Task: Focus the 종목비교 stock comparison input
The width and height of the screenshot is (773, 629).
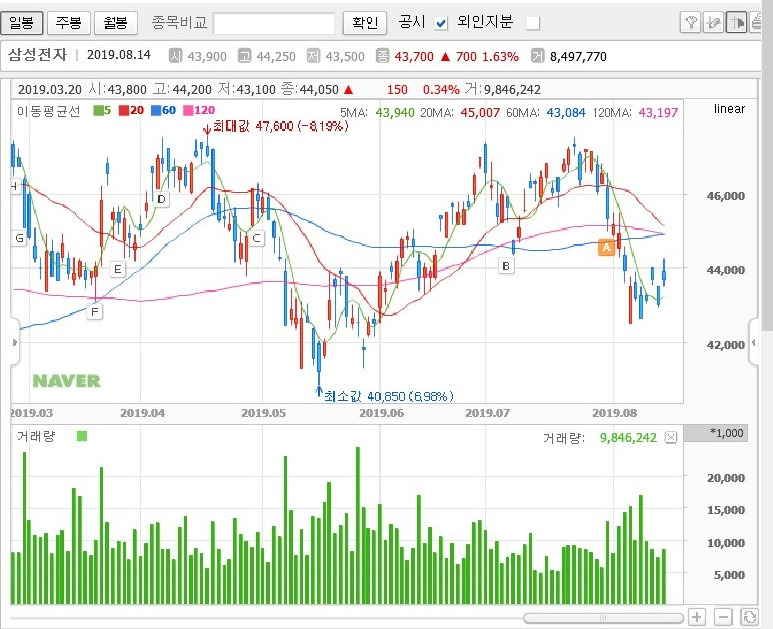Action: point(274,23)
